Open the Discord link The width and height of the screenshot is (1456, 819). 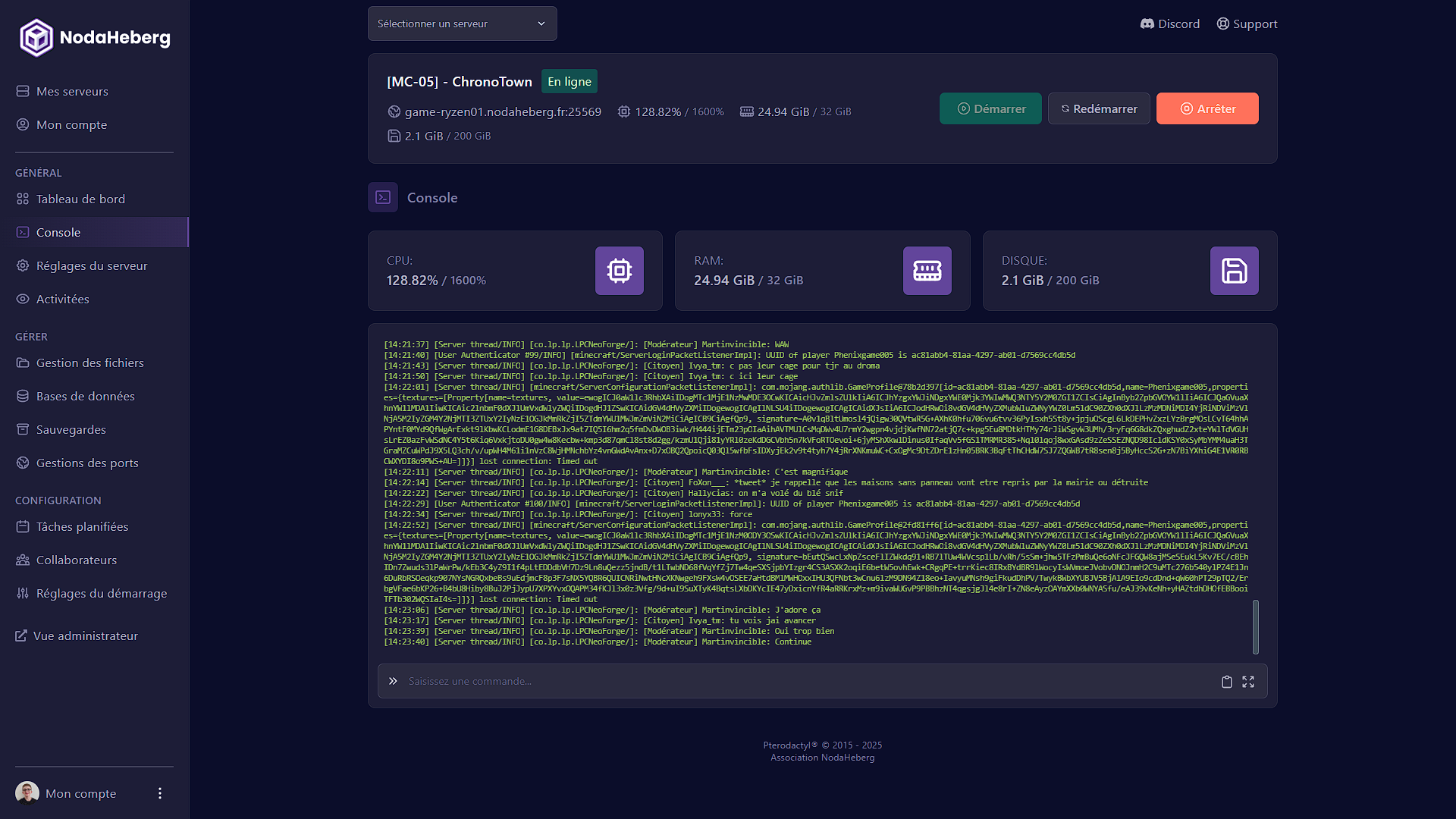click(1170, 24)
